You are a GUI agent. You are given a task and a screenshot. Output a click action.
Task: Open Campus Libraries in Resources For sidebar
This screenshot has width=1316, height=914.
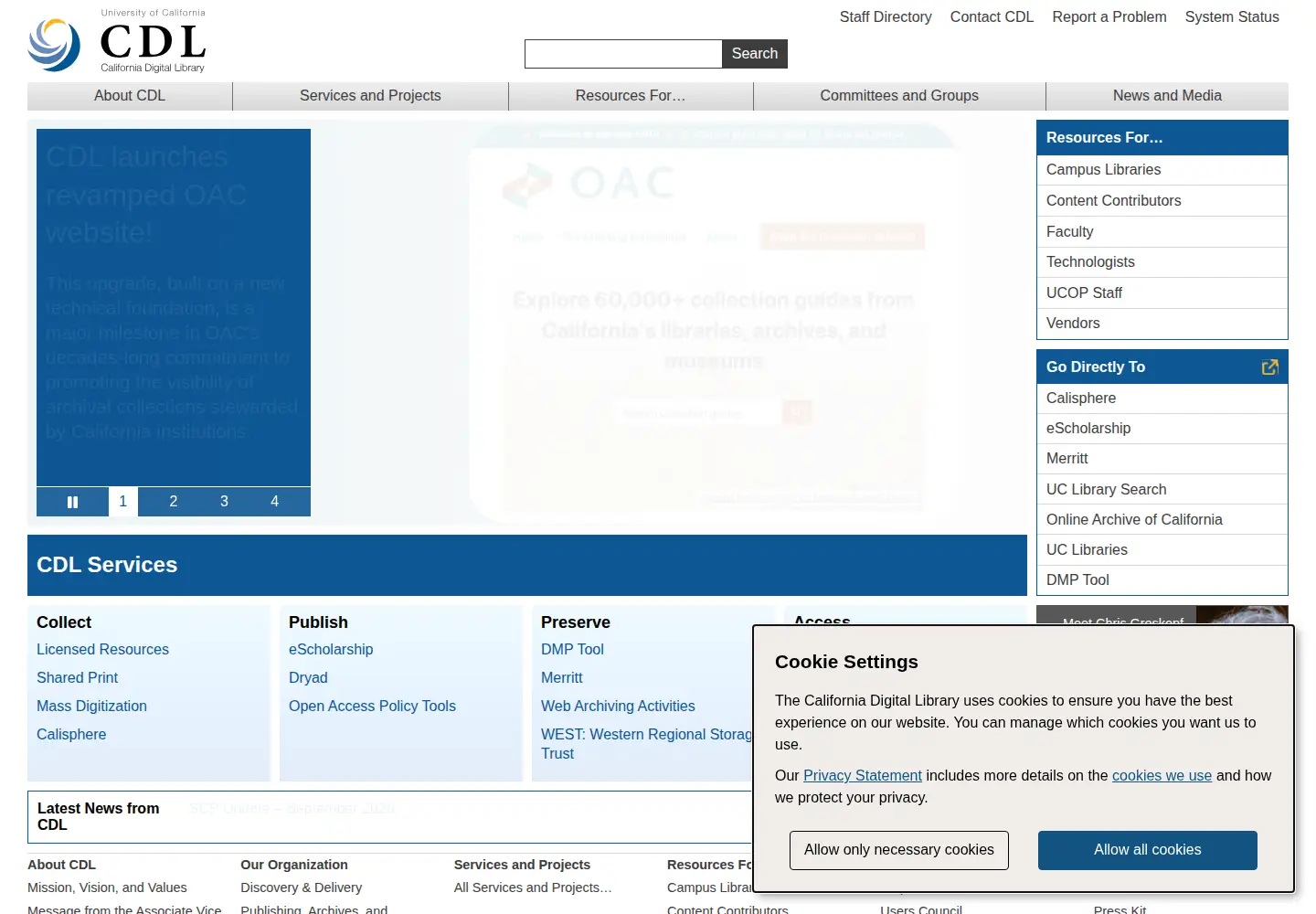1162,170
